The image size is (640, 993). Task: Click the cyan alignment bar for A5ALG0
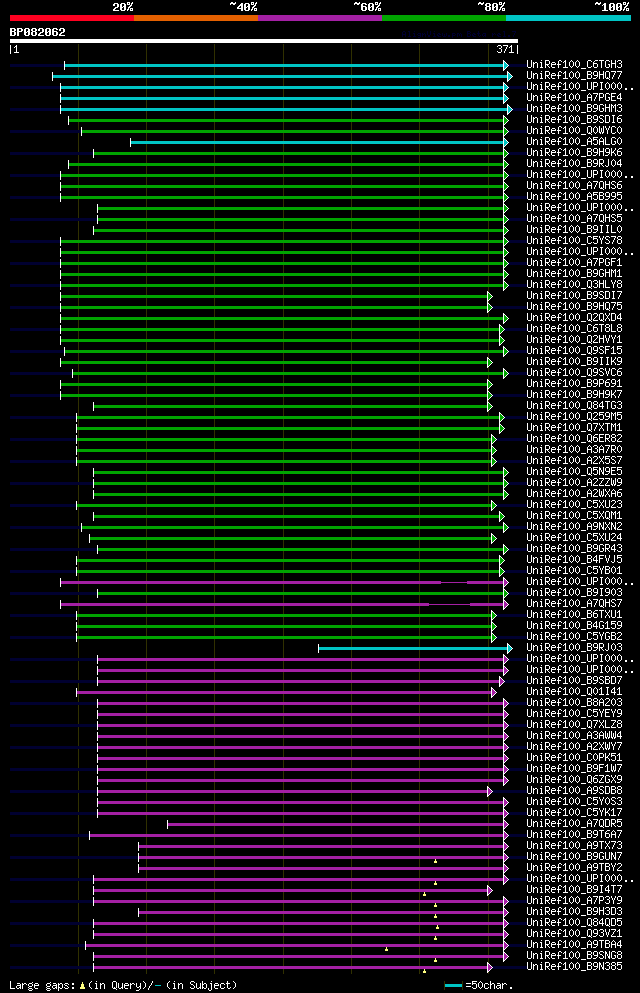(319, 142)
